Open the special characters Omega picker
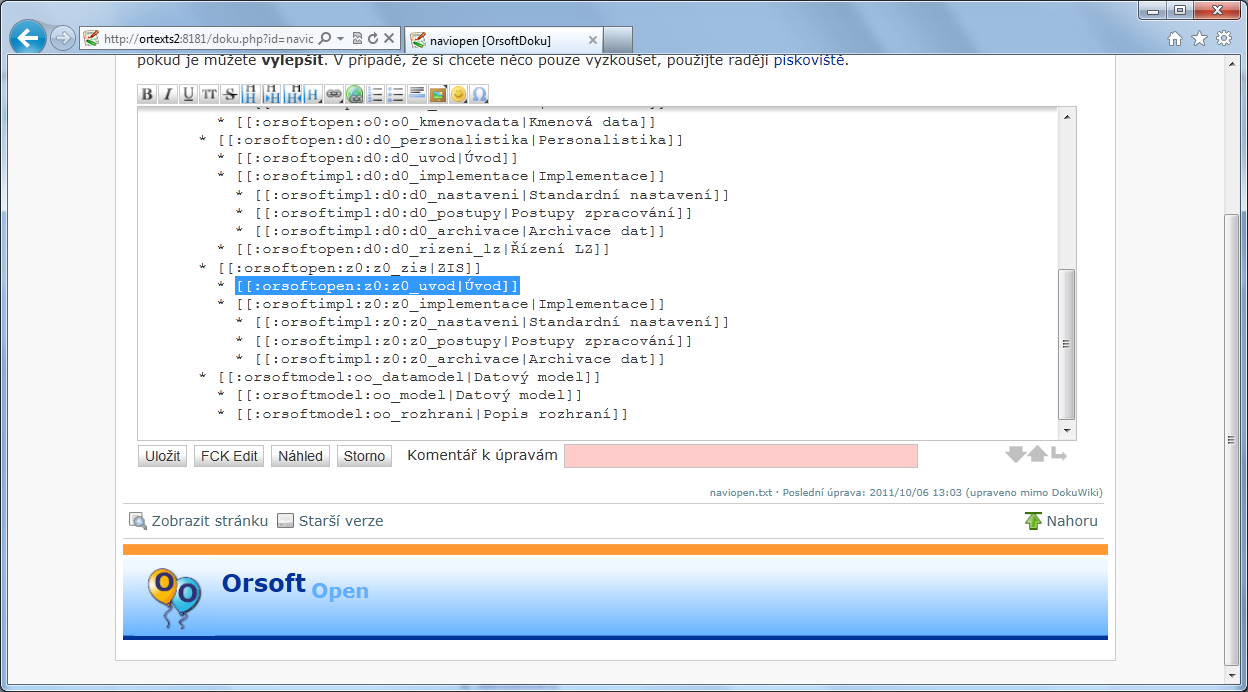This screenshot has height=692, width=1248. [x=479, y=94]
